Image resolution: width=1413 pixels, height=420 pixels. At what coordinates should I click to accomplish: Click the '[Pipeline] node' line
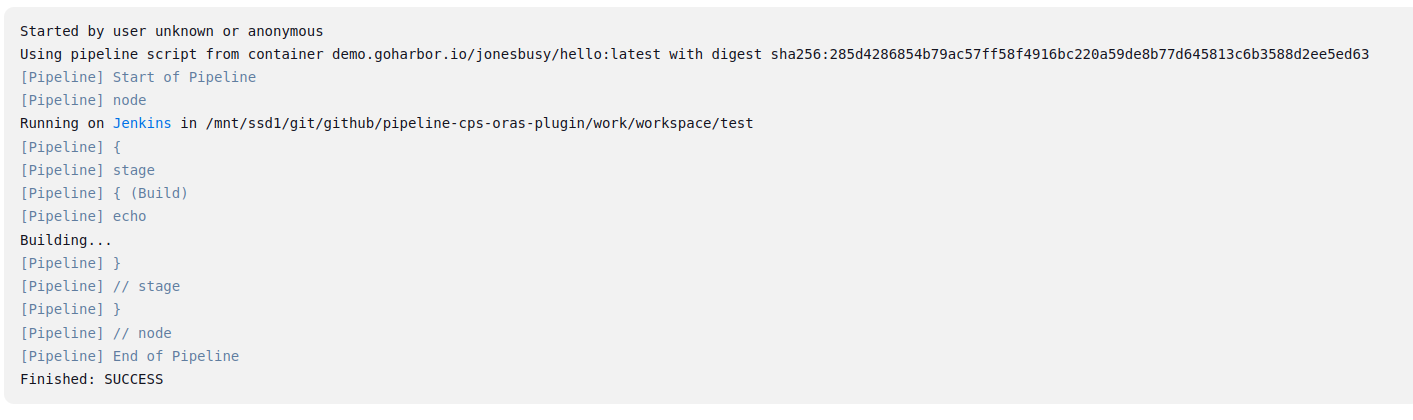[83, 100]
